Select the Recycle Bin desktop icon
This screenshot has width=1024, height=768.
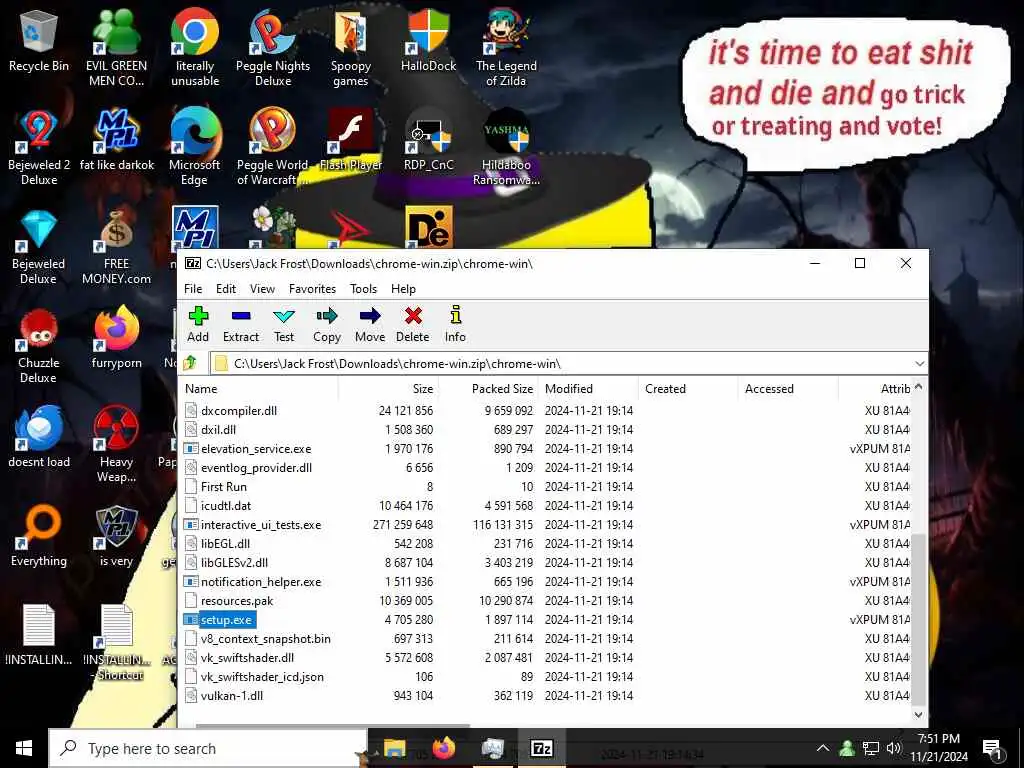coord(39,42)
